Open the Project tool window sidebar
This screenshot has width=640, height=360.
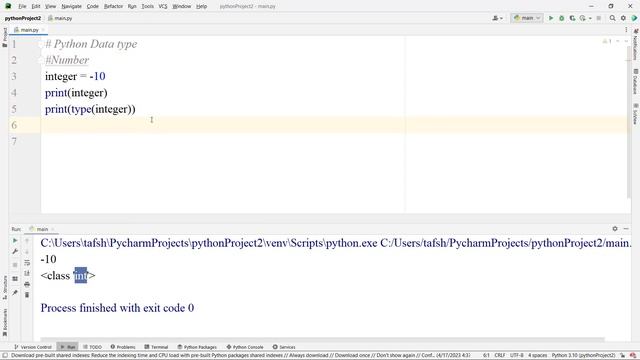pyautogui.click(x=4, y=38)
